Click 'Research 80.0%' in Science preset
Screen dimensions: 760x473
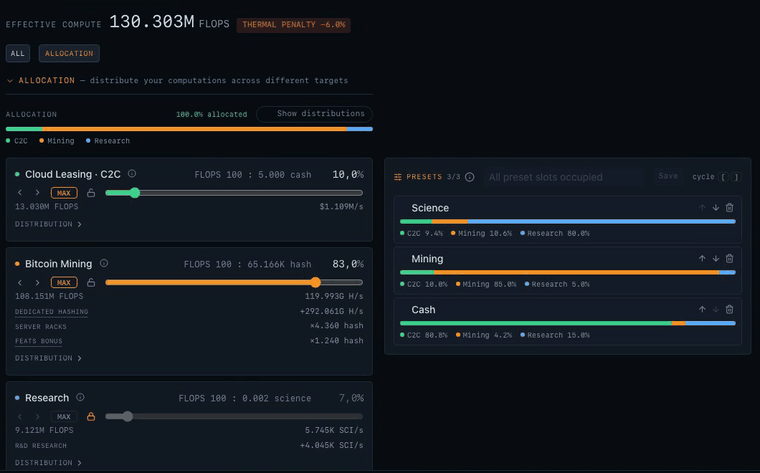coord(558,233)
